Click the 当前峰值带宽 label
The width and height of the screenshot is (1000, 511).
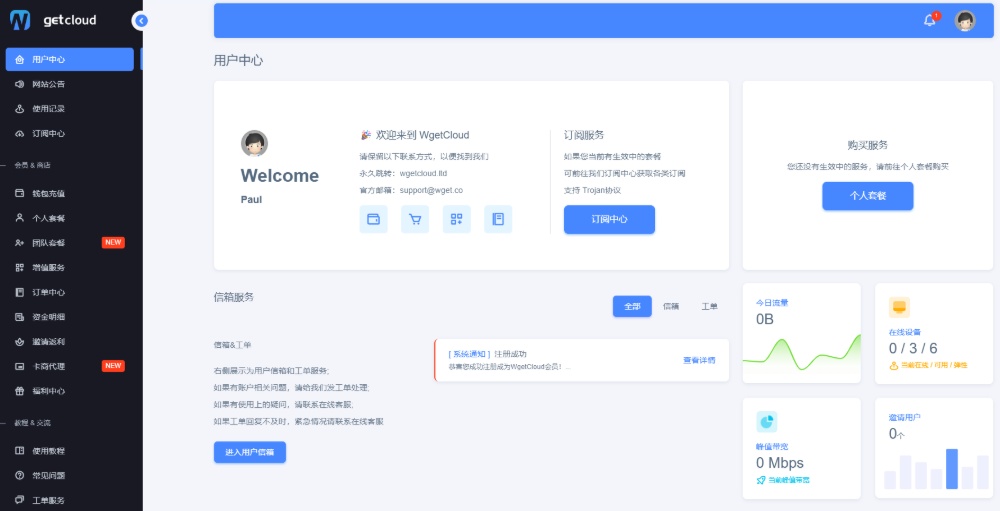(x=788, y=480)
